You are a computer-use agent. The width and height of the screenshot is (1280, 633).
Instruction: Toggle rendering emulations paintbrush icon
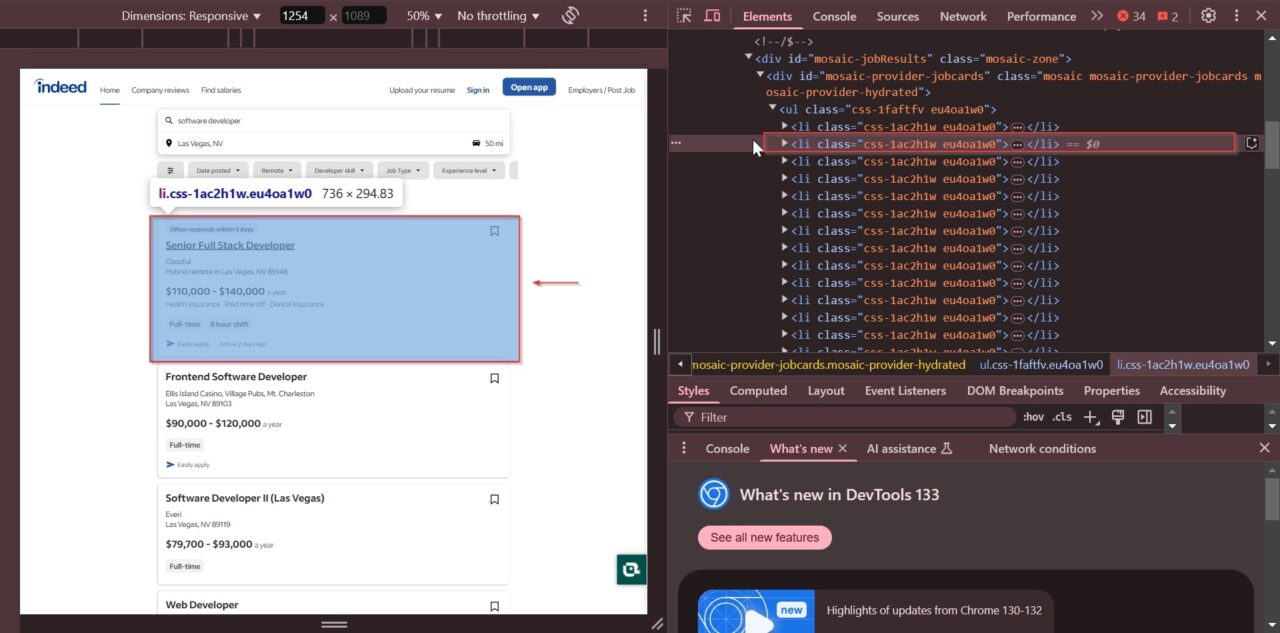pos(1118,417)
